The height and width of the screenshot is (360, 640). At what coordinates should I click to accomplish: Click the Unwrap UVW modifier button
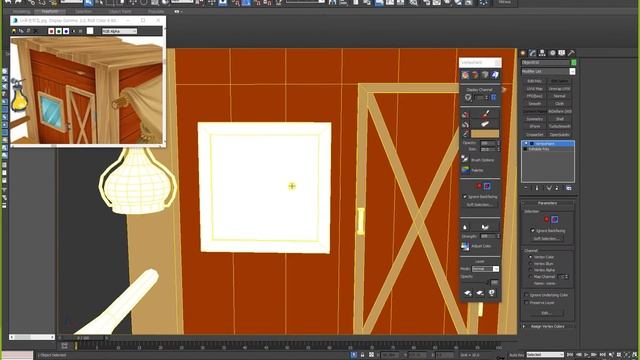pyautogui.click(x=560, y=89)
